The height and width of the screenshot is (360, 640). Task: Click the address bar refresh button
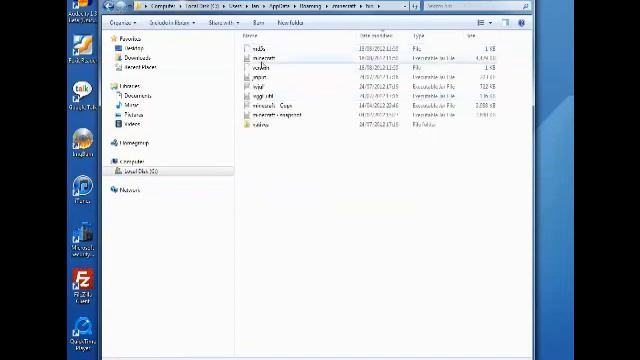[x=415, y=6]
